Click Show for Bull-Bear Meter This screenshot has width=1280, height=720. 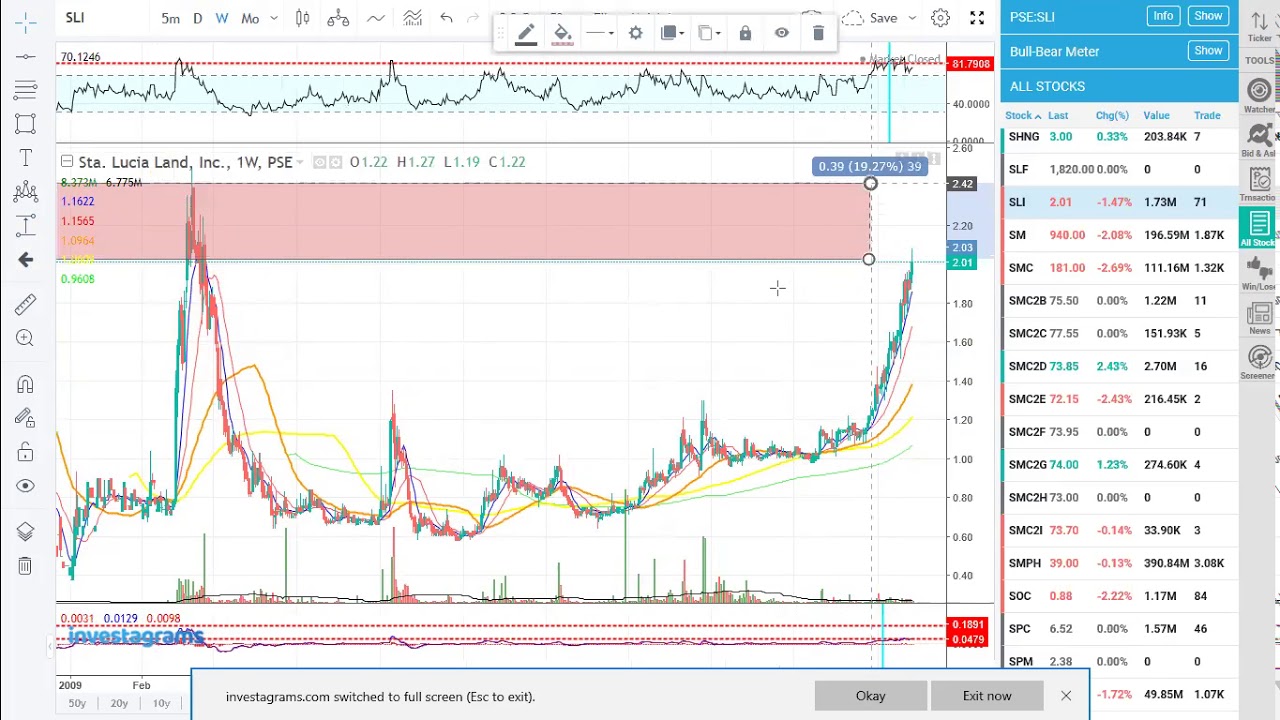[1208, 50]
